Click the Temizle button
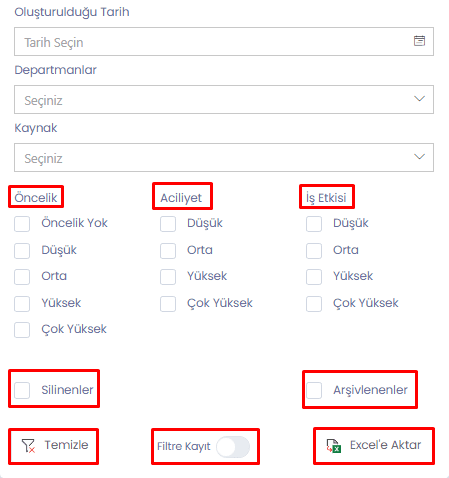This screenshot has width=449, height=478. click(54, 446)
